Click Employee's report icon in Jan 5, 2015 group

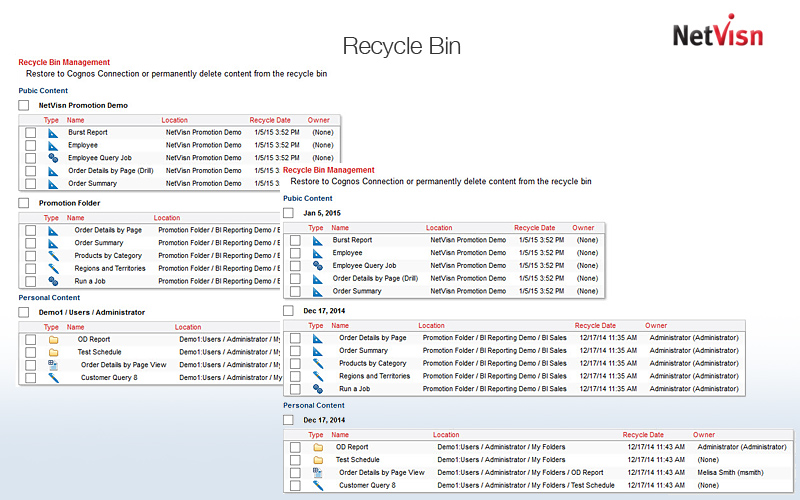coord(317,254)
